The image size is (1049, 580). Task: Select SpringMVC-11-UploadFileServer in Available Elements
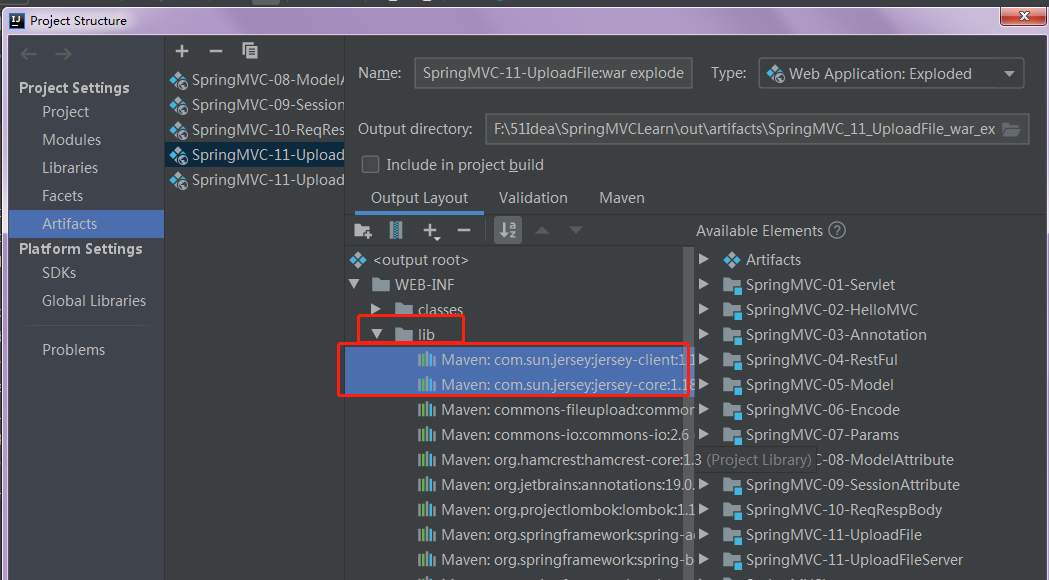click(854, 560)
